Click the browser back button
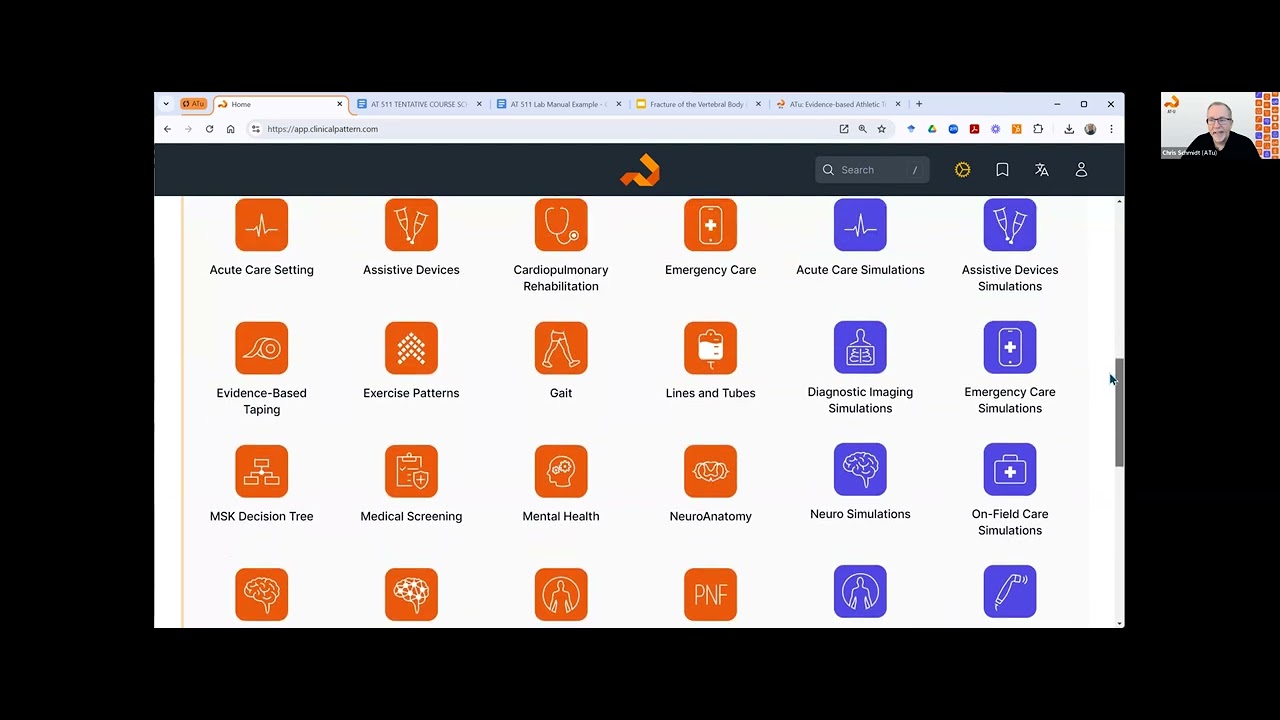The height and width of the screenshot is (720, 1280). coord(167,128)
